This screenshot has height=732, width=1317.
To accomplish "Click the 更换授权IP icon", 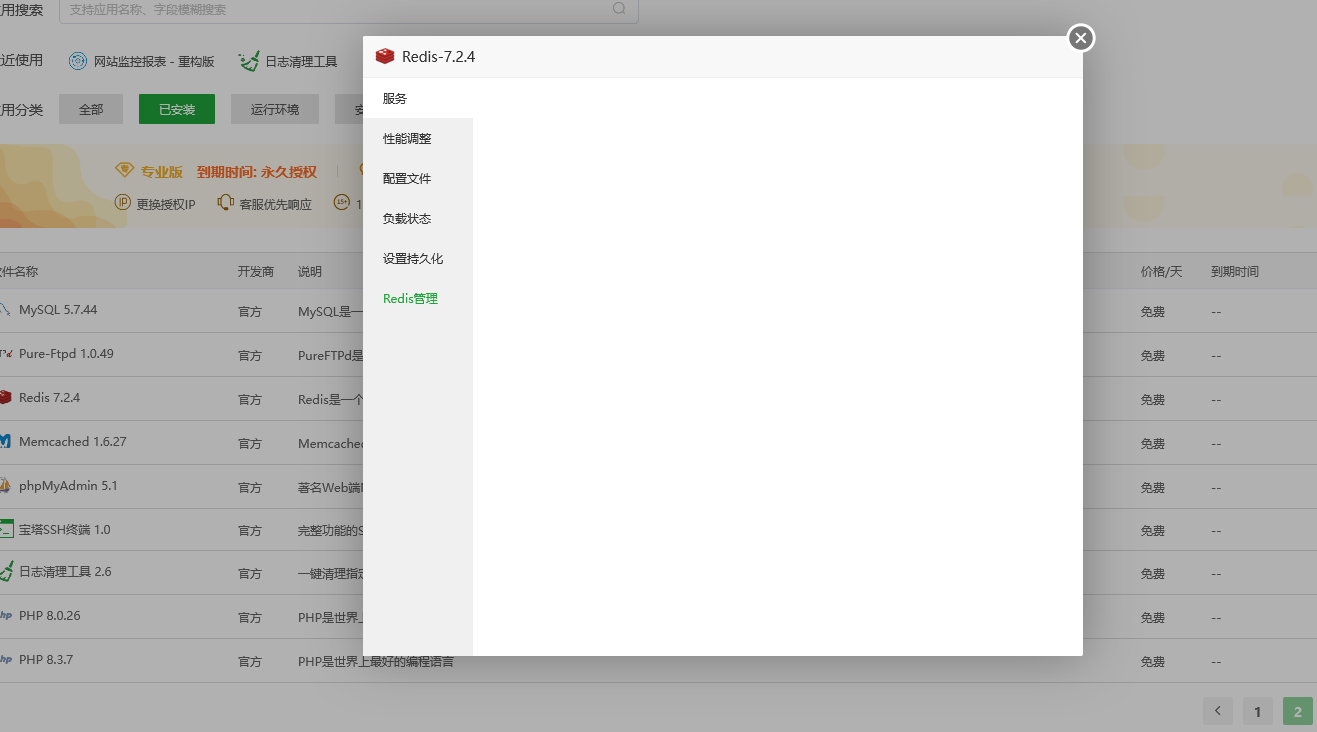I will pyautogui.click(x=123, y=202).
